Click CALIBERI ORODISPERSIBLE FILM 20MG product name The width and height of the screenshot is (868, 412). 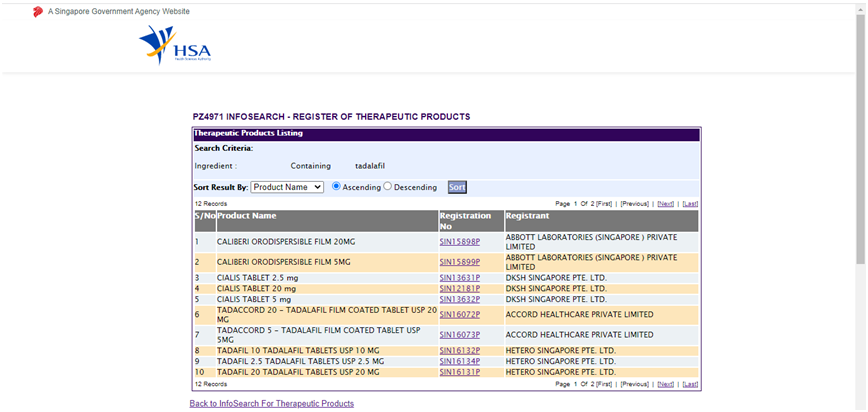(285, 242)
